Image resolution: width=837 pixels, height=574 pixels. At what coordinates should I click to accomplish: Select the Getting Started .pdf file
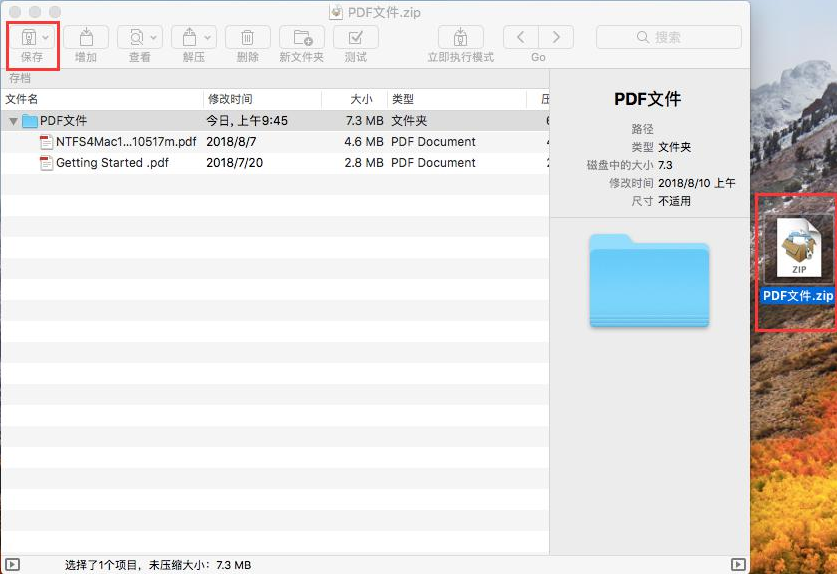111,163
